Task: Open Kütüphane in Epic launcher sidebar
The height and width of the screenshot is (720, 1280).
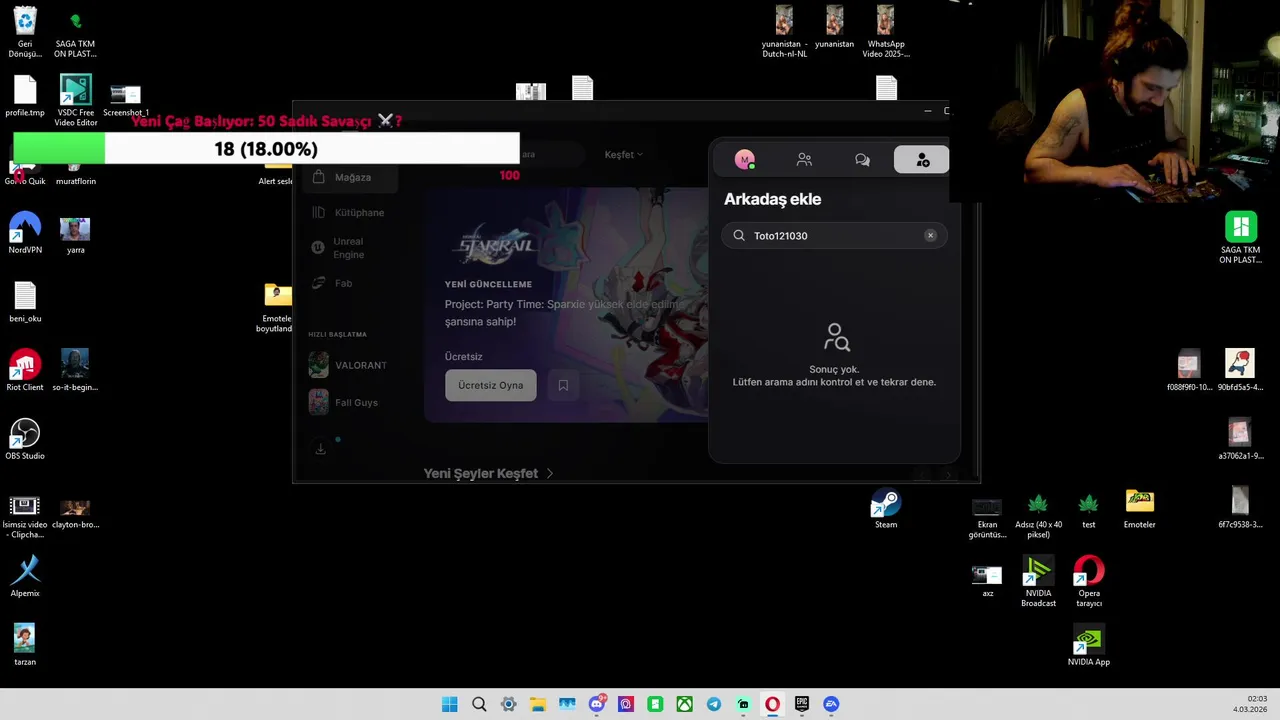Action: coord(347,212)
